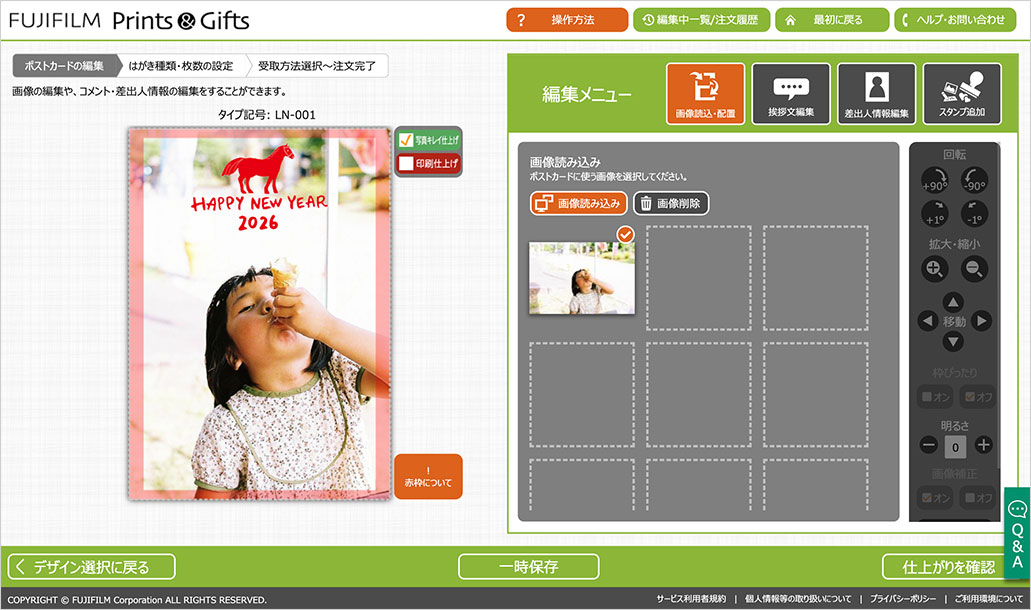Move image right with arrow button

pyautogui.click(x=982, y=321)
